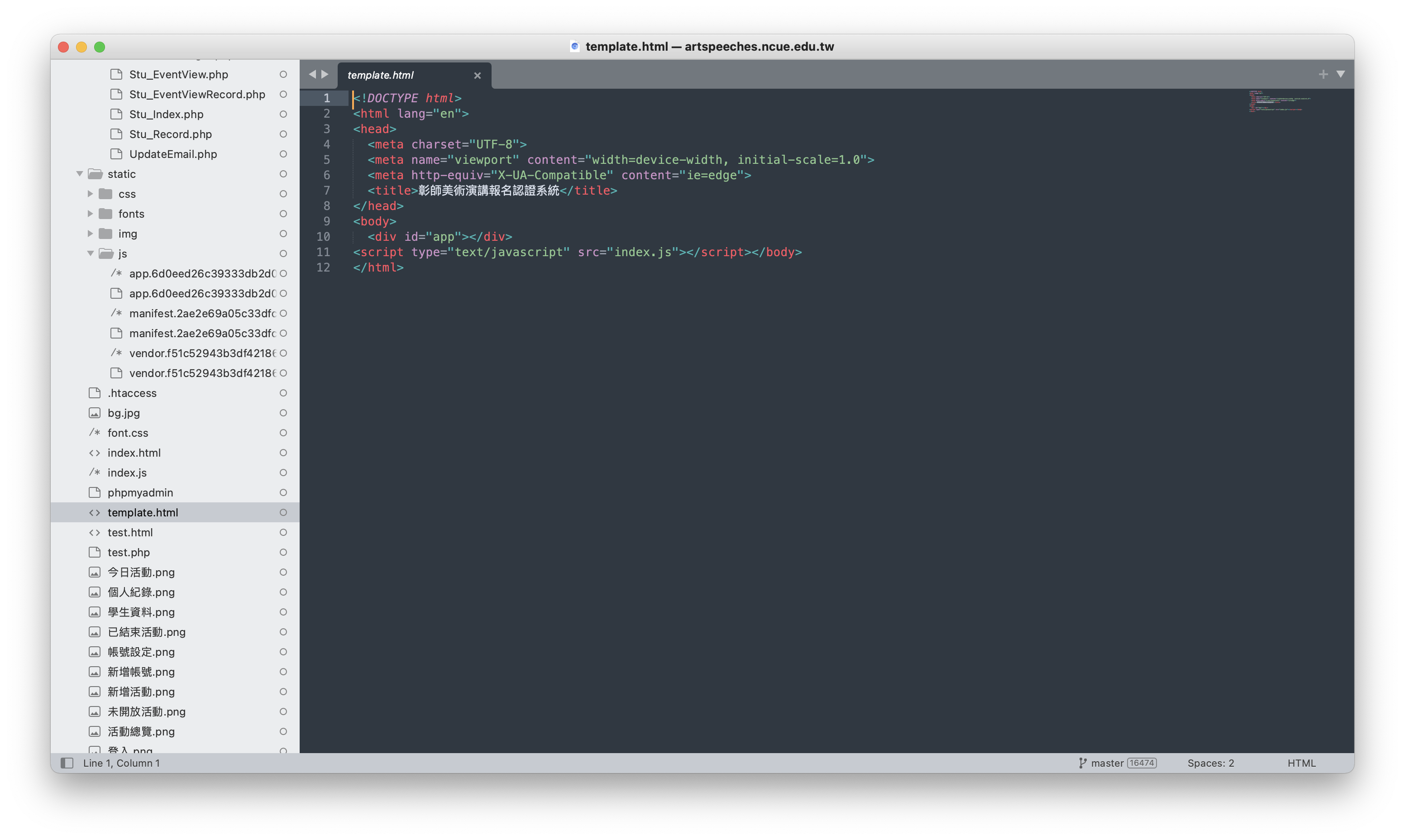Click the comment icon next to font.css

coord(95,433)
